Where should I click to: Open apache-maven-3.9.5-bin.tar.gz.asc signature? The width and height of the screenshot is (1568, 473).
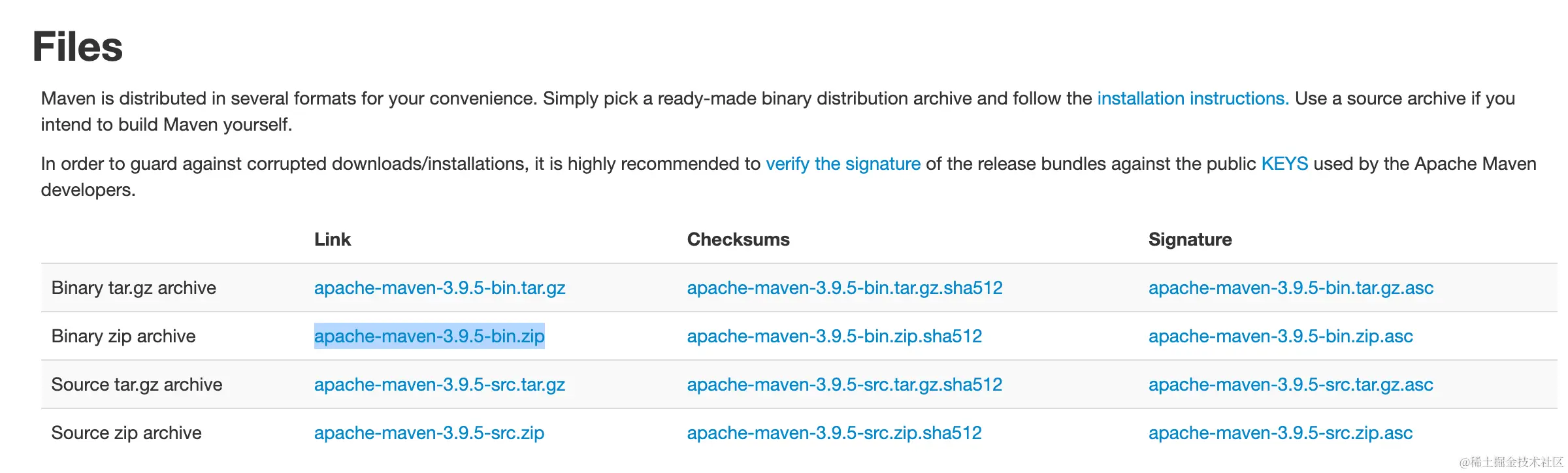[1291, 288]
